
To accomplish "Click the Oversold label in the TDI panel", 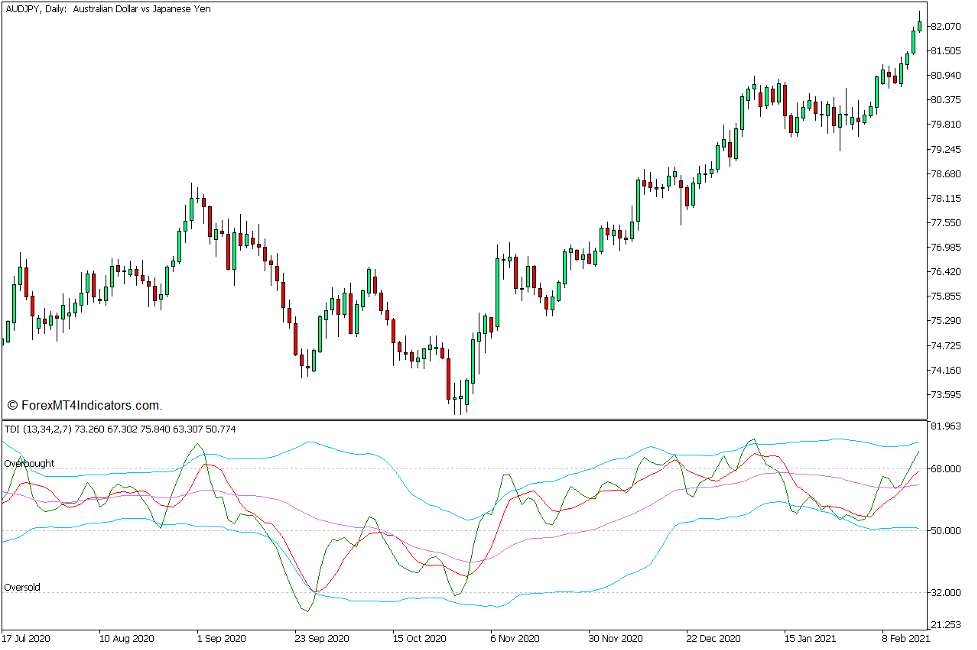I will click(23, 590).
